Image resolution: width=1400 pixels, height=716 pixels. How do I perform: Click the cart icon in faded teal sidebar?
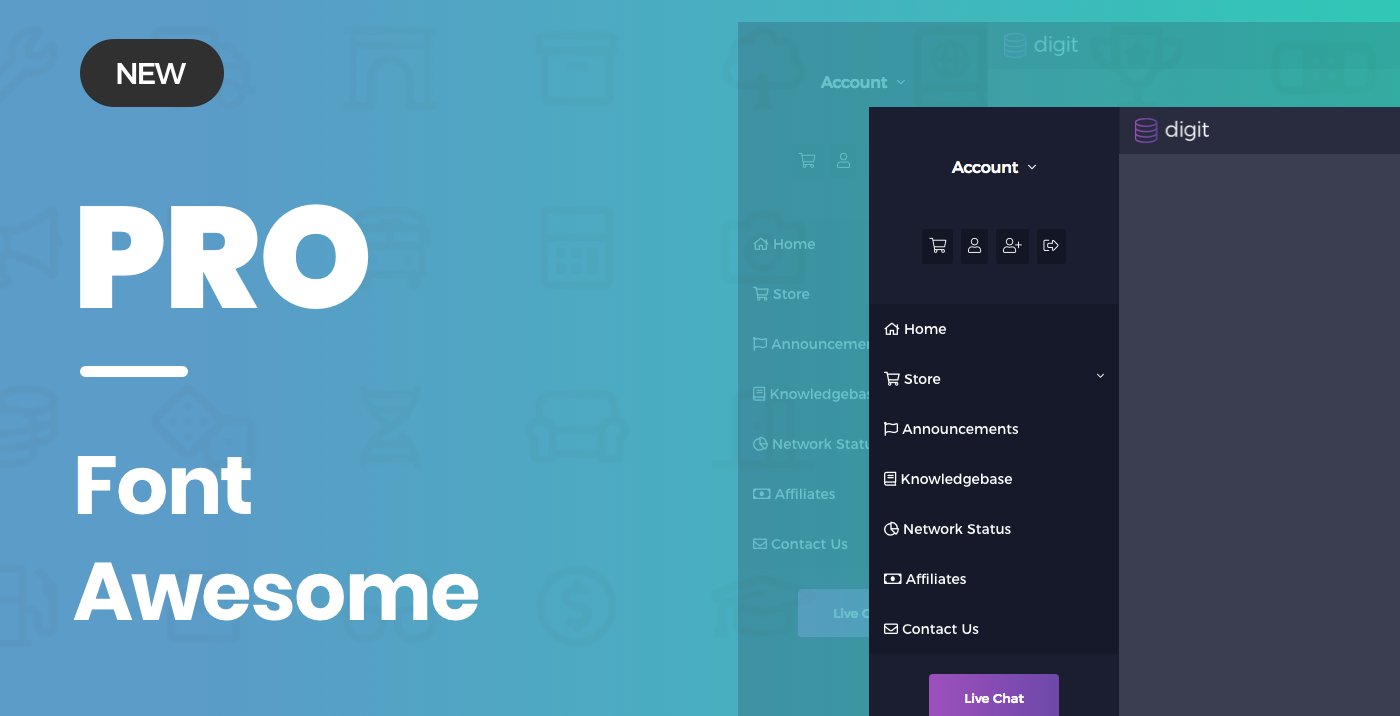pos(807,160)
